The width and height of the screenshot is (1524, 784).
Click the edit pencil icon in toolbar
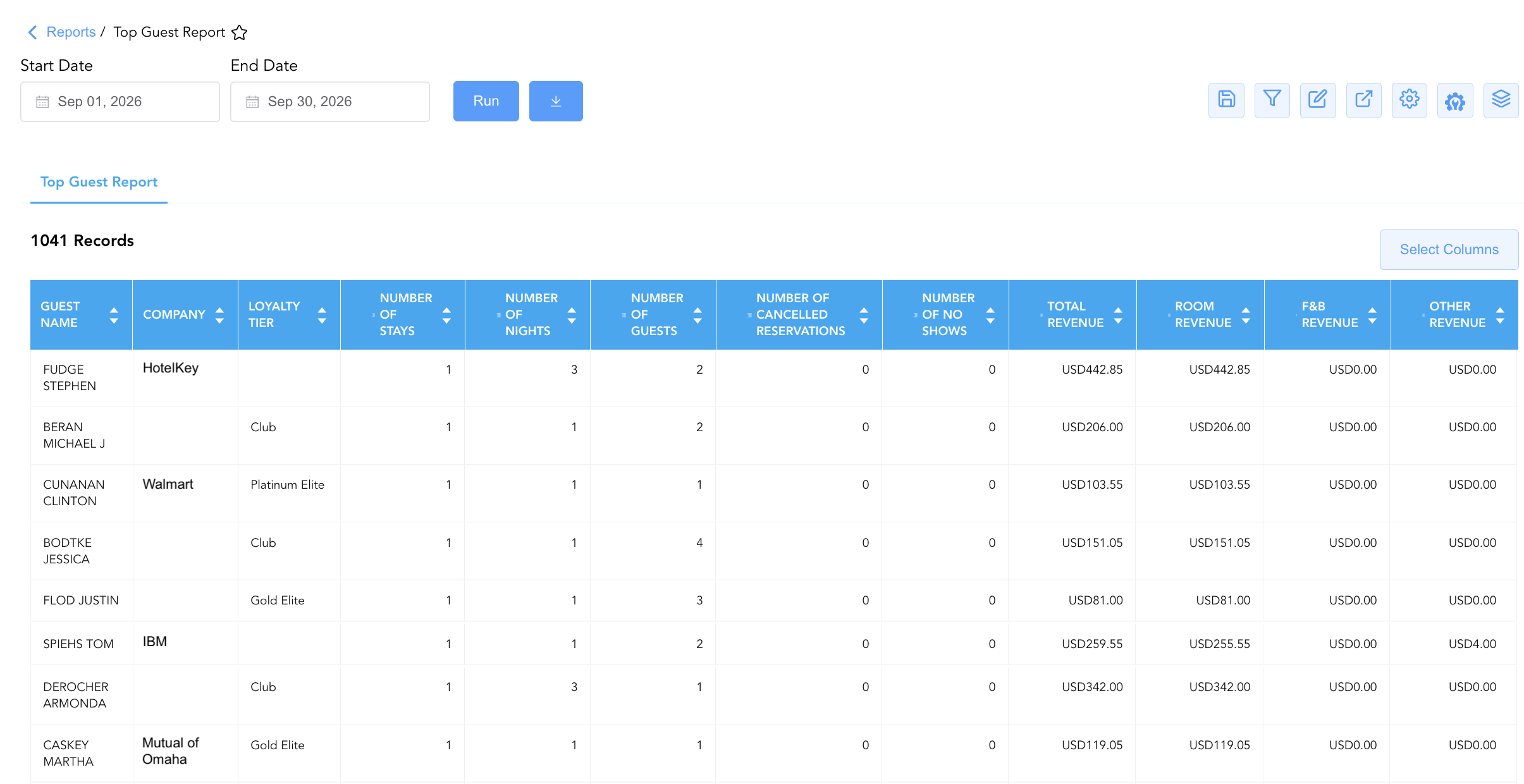pyautogui.click(x=1318, y=100)
